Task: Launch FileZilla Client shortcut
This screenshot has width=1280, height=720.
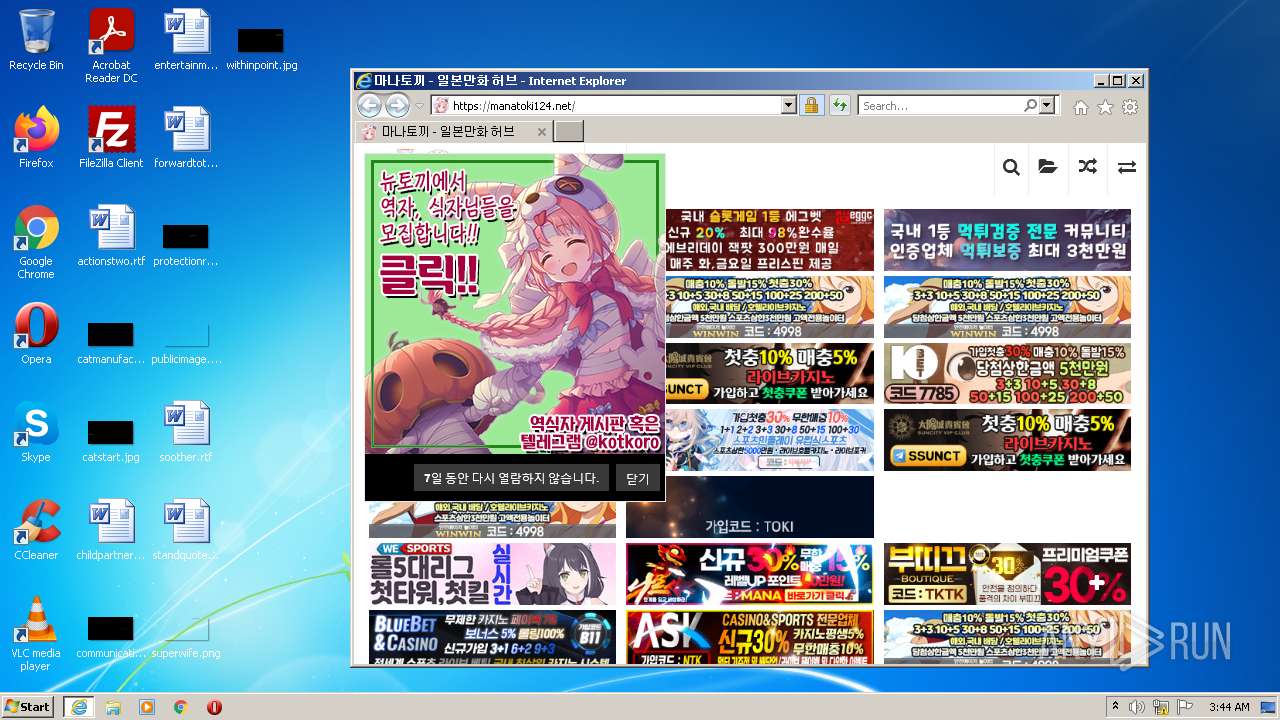Action: [x=111, y=138]
